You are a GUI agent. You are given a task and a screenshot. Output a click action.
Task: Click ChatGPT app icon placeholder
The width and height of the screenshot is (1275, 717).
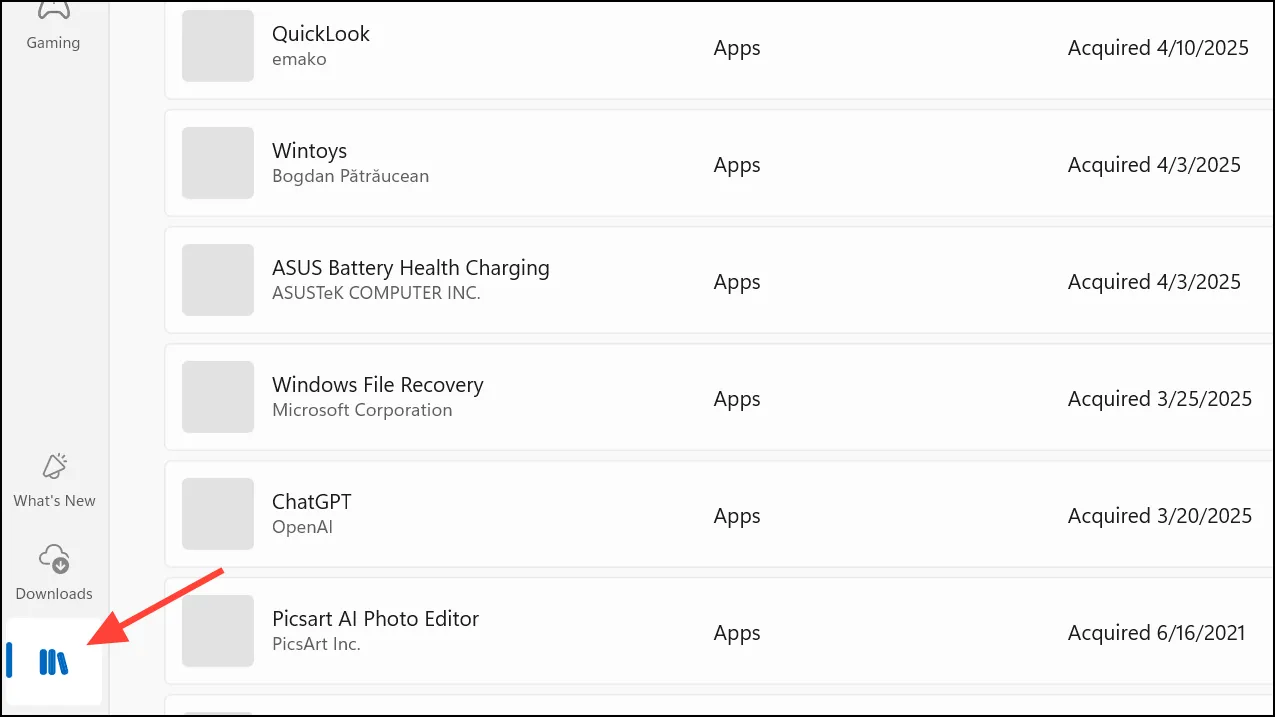pos(218,514)
